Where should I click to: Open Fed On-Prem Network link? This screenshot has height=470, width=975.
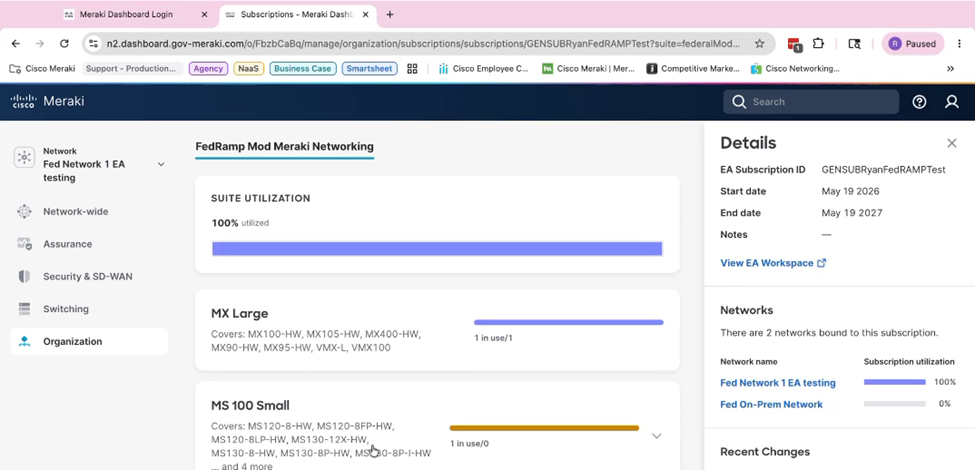point(771,404)
